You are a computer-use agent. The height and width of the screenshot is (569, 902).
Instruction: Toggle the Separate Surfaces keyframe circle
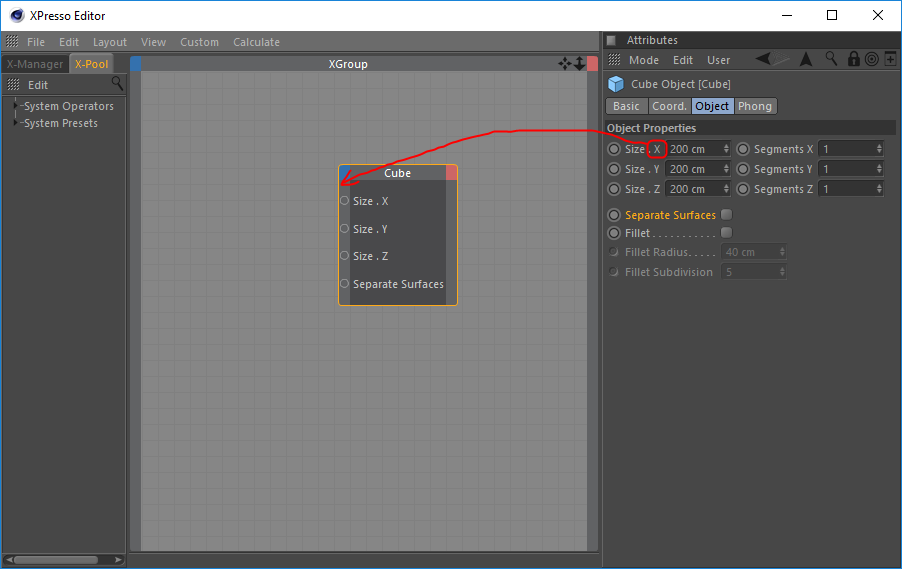coord(614,215)
